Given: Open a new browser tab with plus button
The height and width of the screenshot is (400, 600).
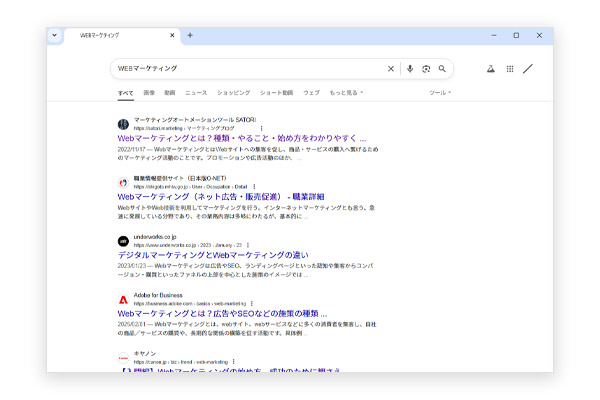Looking at the screenshot, I should [x=190, y=35].
